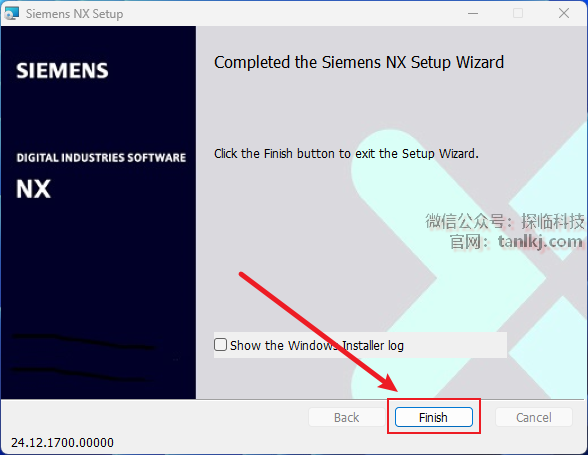Click the 'Show the Windows Installer log' label
588x455 pixels.
(x=317, y=345)
